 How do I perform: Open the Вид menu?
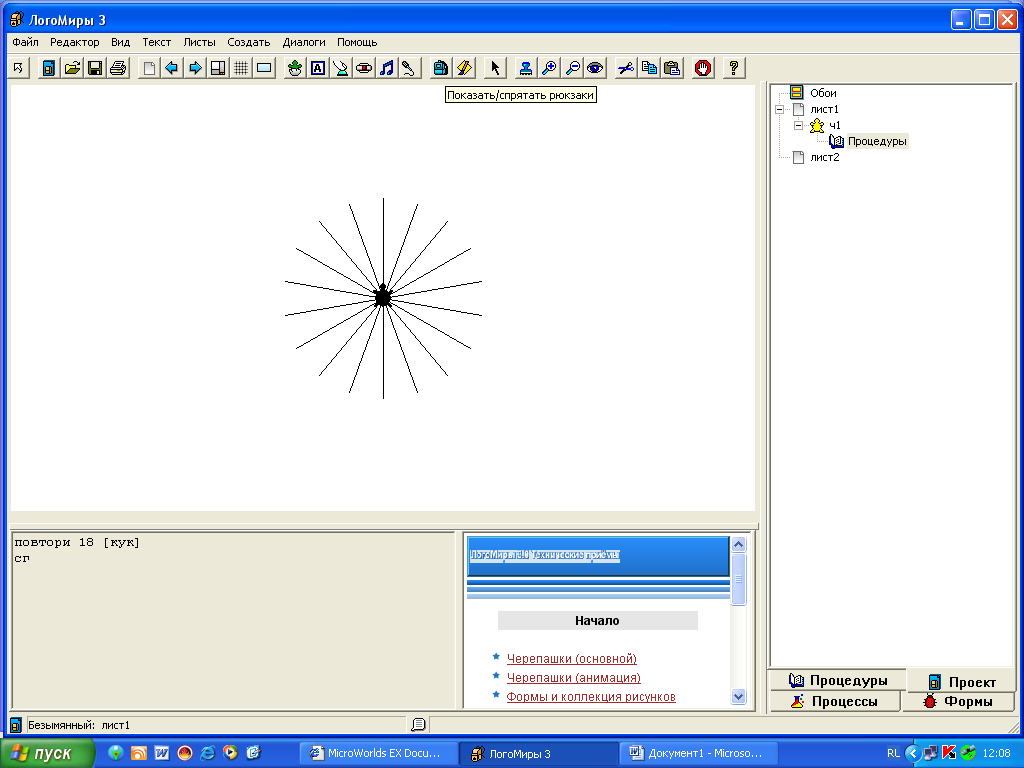[x=120, y=42]
